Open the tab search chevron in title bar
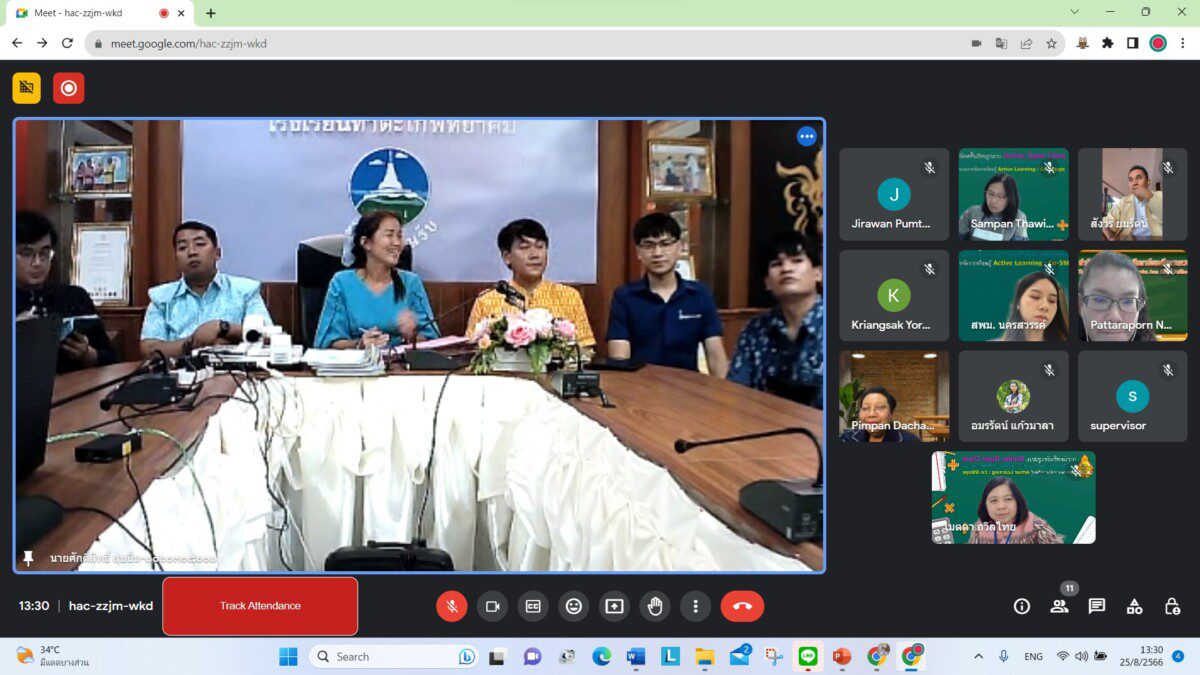Image resolution: width=1200 pixels, height=675 pixels. [1074, 12]
